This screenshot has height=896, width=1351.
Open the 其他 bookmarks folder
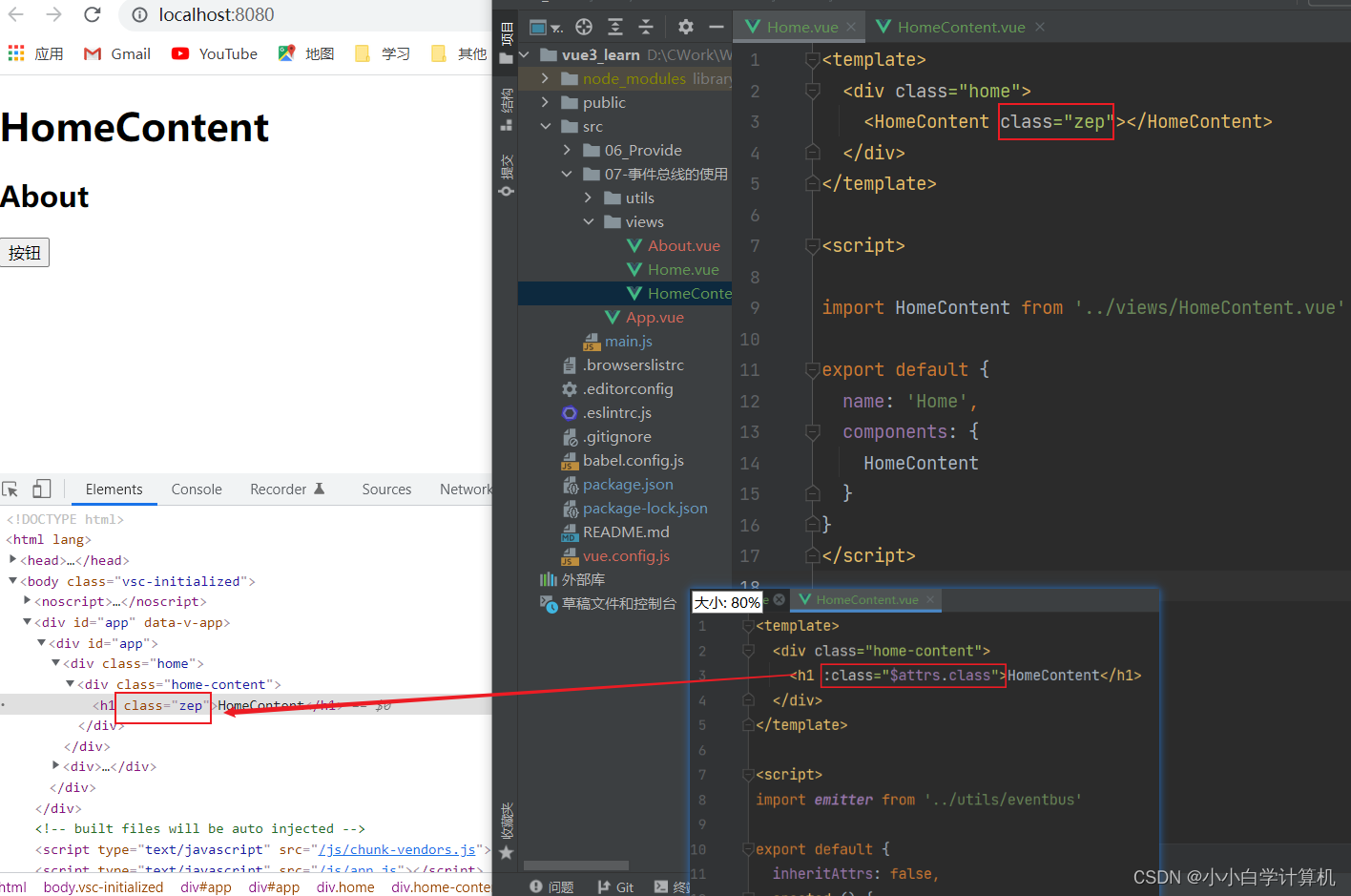[459, 53]
